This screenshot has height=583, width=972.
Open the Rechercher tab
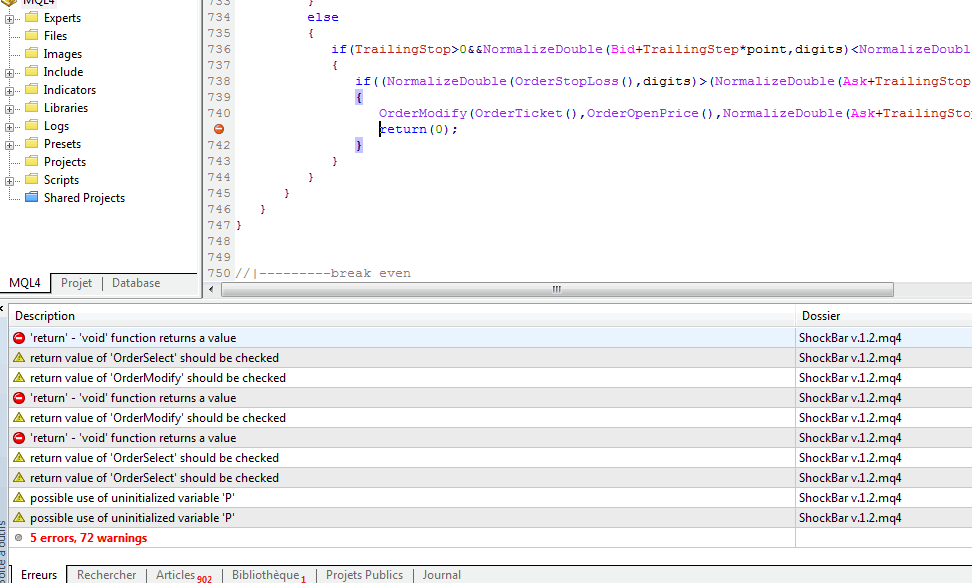[x=106, y=575]
